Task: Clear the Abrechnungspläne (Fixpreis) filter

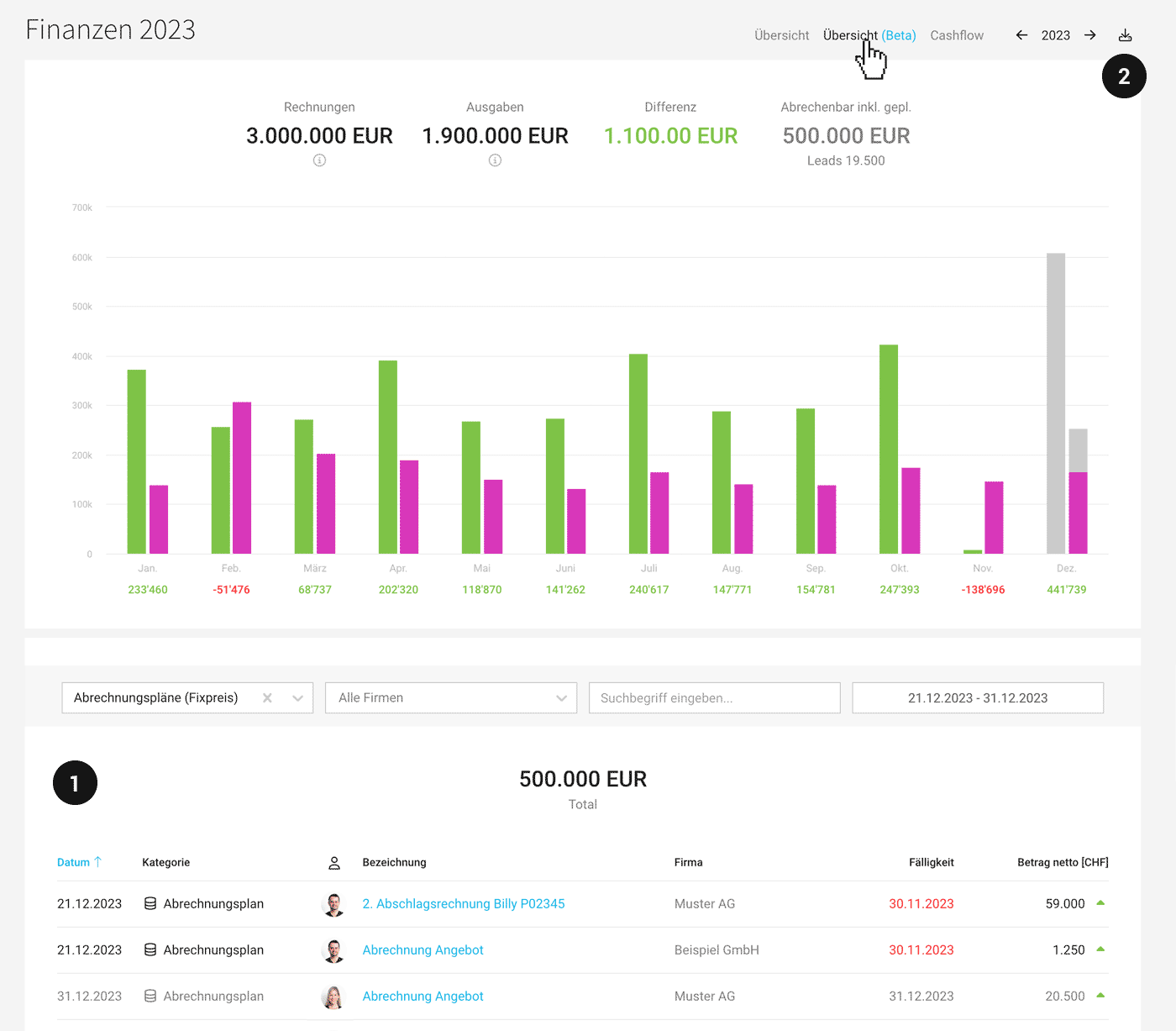Action: (x=267, y=698)
